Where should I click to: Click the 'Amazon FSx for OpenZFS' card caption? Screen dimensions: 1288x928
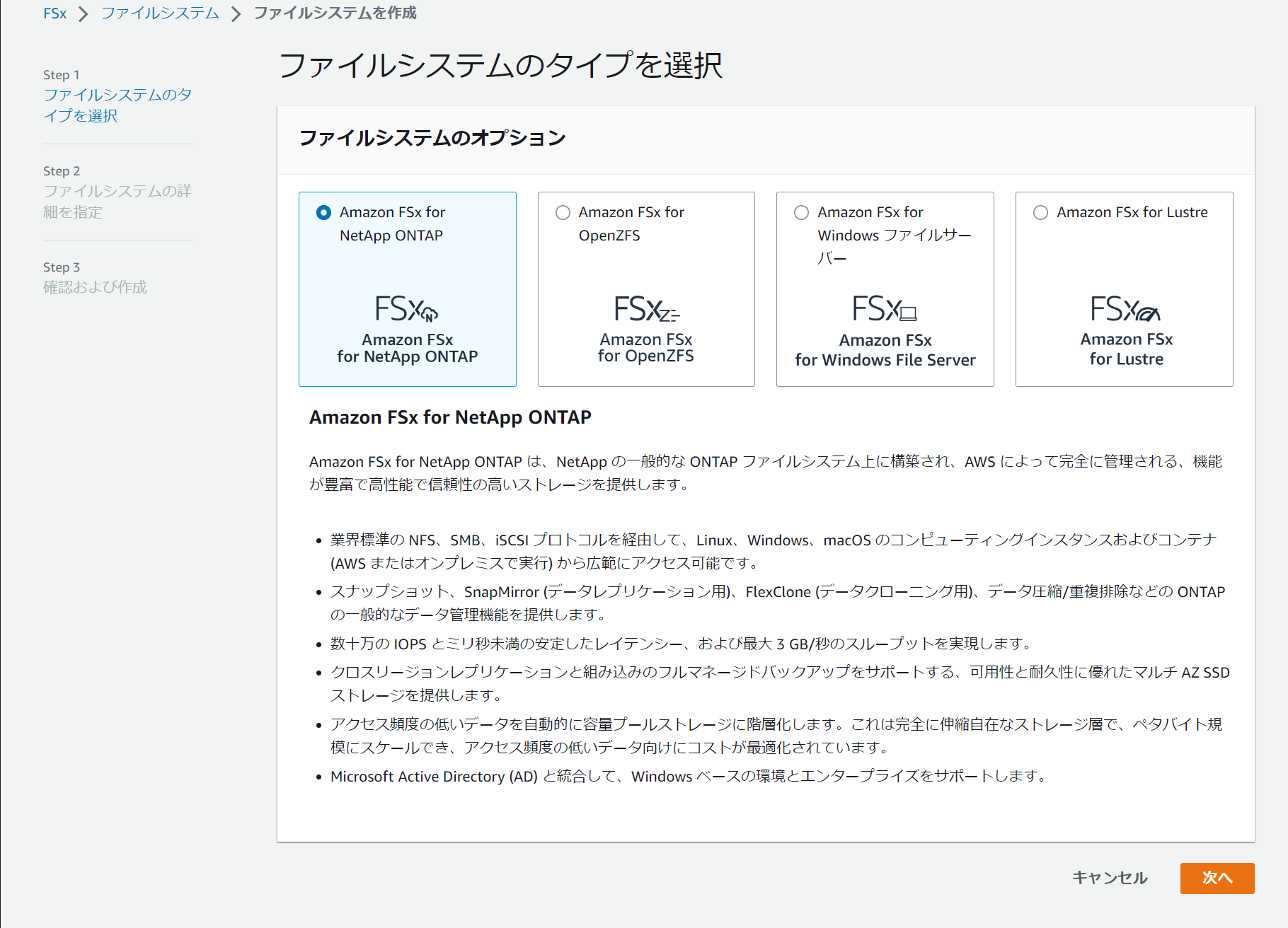pos(646,347)
